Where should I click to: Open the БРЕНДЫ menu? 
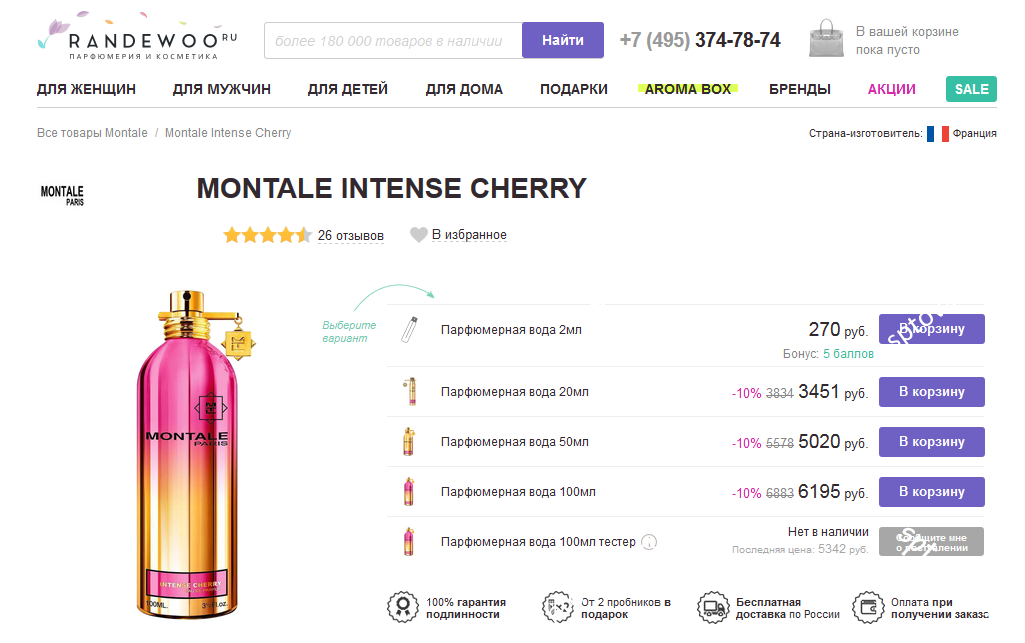[x=799, y=89]
